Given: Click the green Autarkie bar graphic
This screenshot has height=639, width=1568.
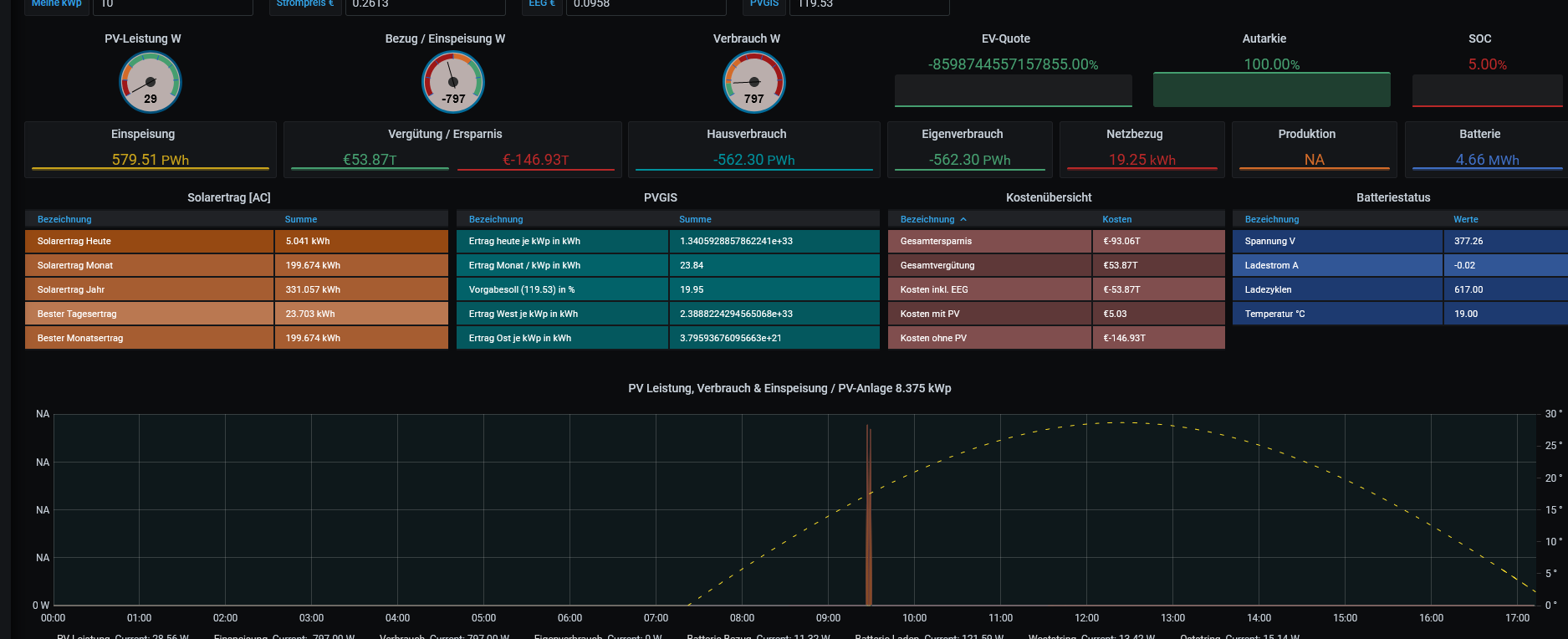Looking at the screenshot, I should tap(1271, 89).
